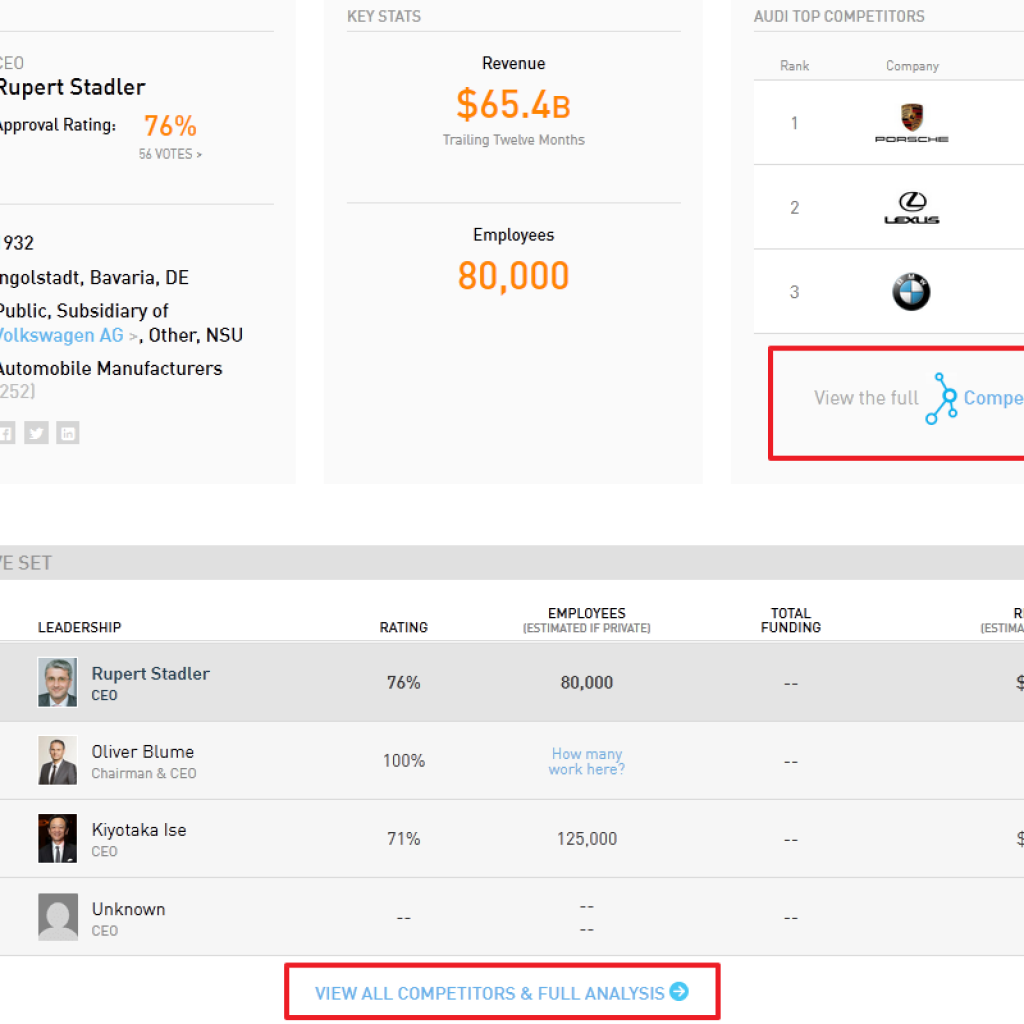Click the Ingolstadt, Bavaria, DE location
The height and width of the screenshot is (1024, 1024).
[x=94, y=278]
